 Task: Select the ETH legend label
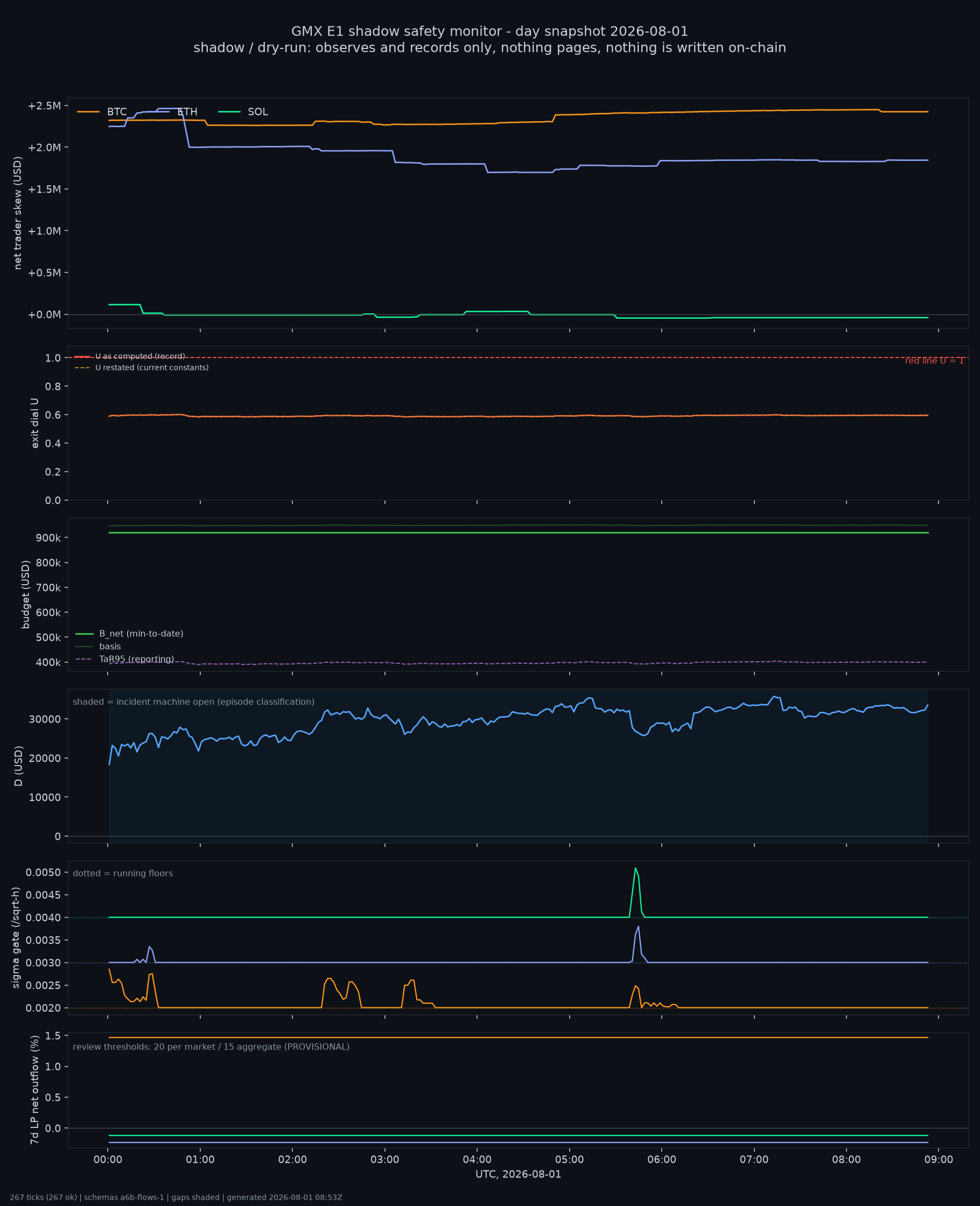[x=187, y=112]
